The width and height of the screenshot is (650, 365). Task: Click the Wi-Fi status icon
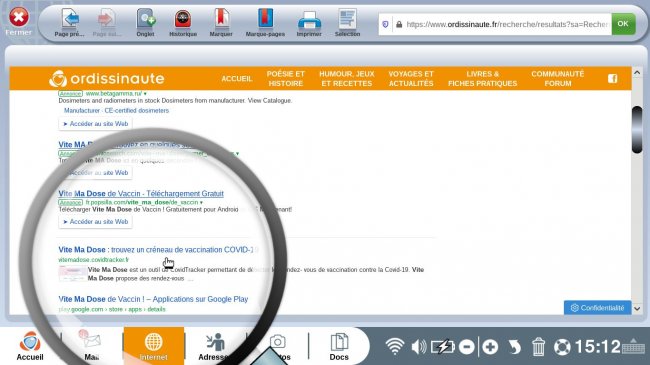coord(395,346)
